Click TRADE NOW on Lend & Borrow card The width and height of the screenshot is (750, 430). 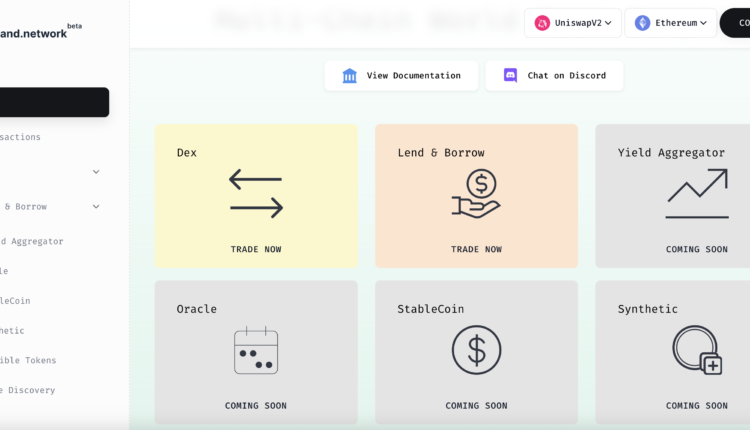[476, 249]
